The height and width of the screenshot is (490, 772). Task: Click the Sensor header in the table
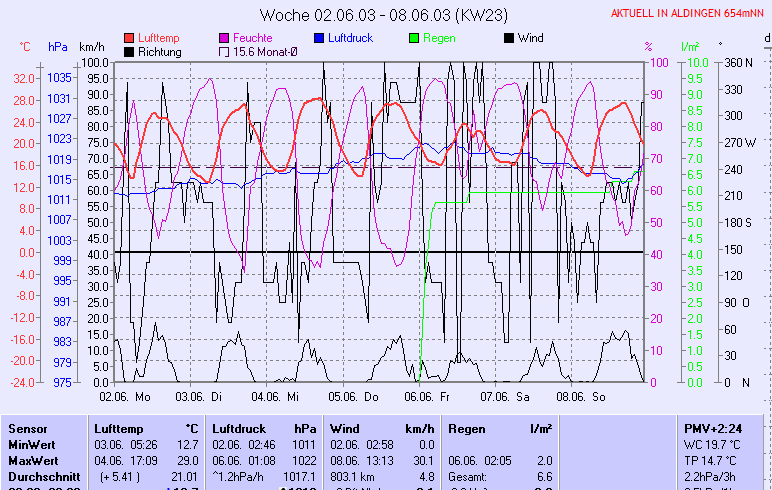27,428
